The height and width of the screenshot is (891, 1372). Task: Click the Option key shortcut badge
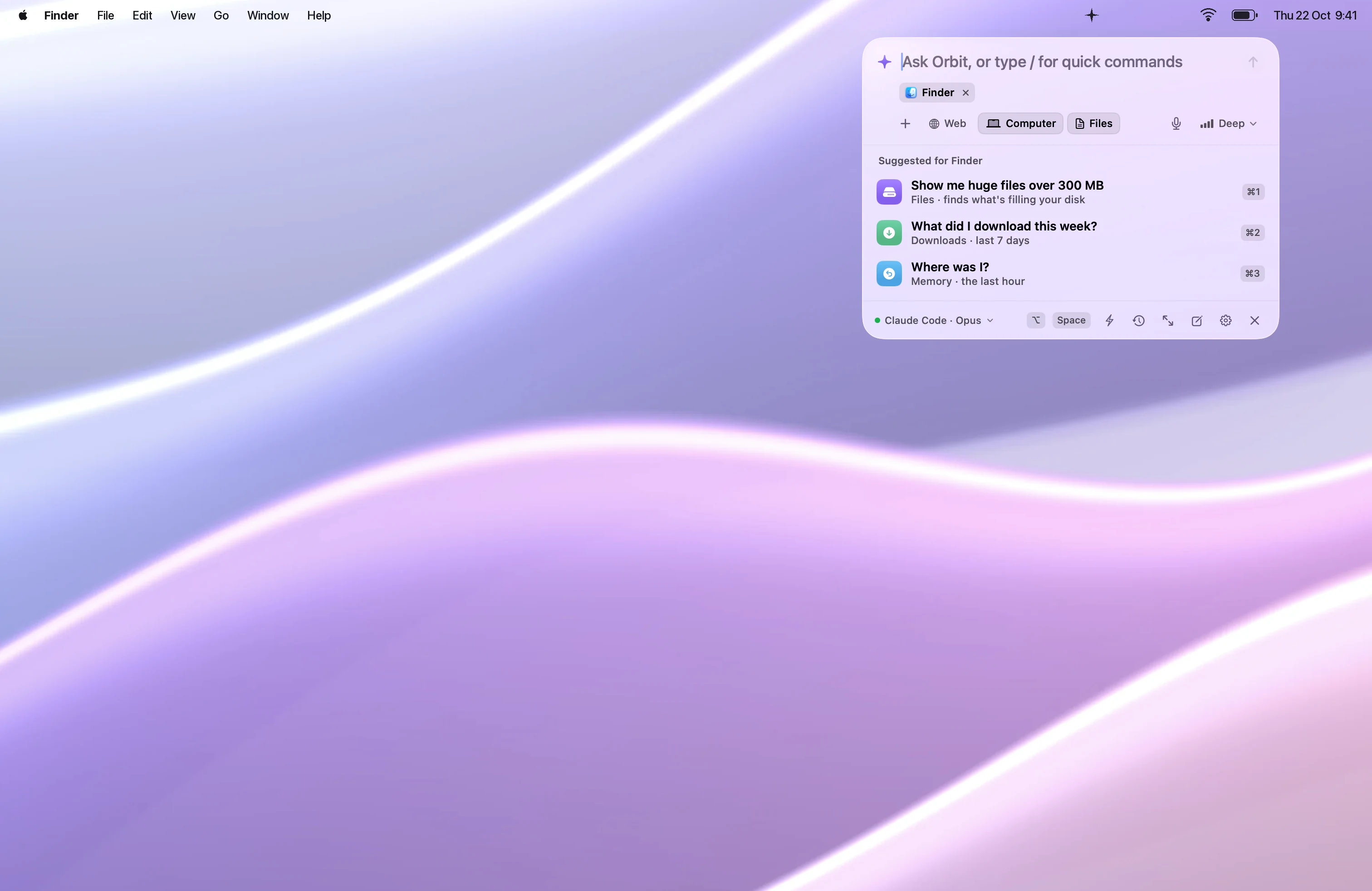pos(1036,320)
